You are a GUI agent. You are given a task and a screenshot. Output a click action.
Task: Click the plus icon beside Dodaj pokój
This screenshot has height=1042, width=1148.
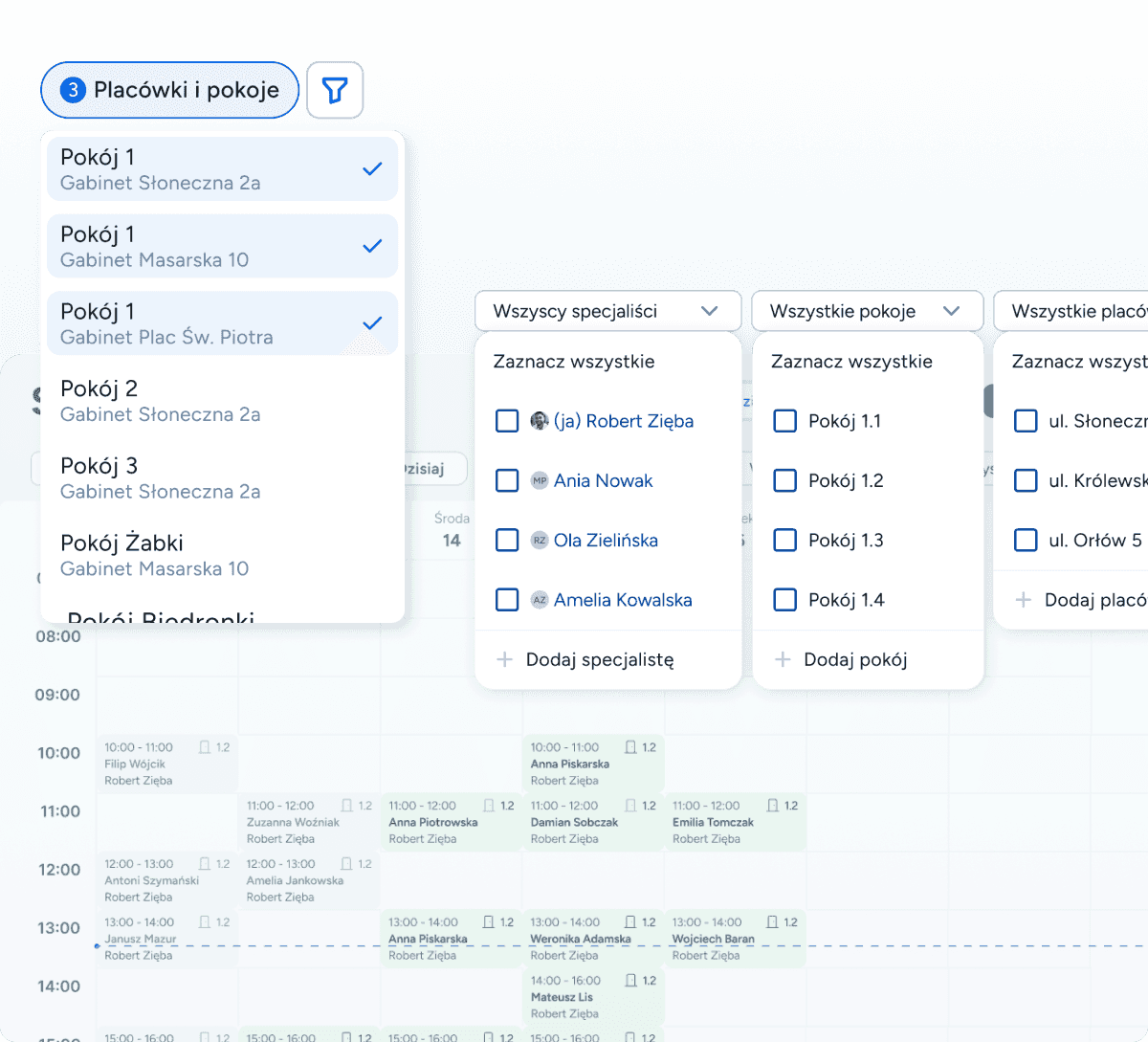coord(783,659)
